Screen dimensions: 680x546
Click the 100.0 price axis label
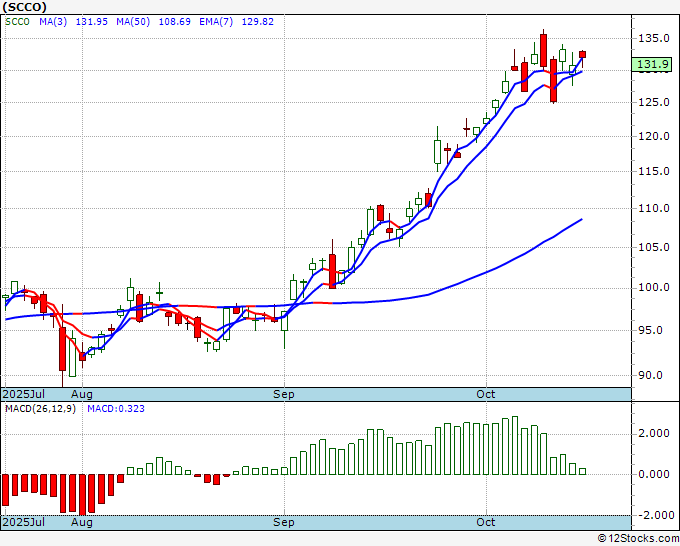coord(654,288)
